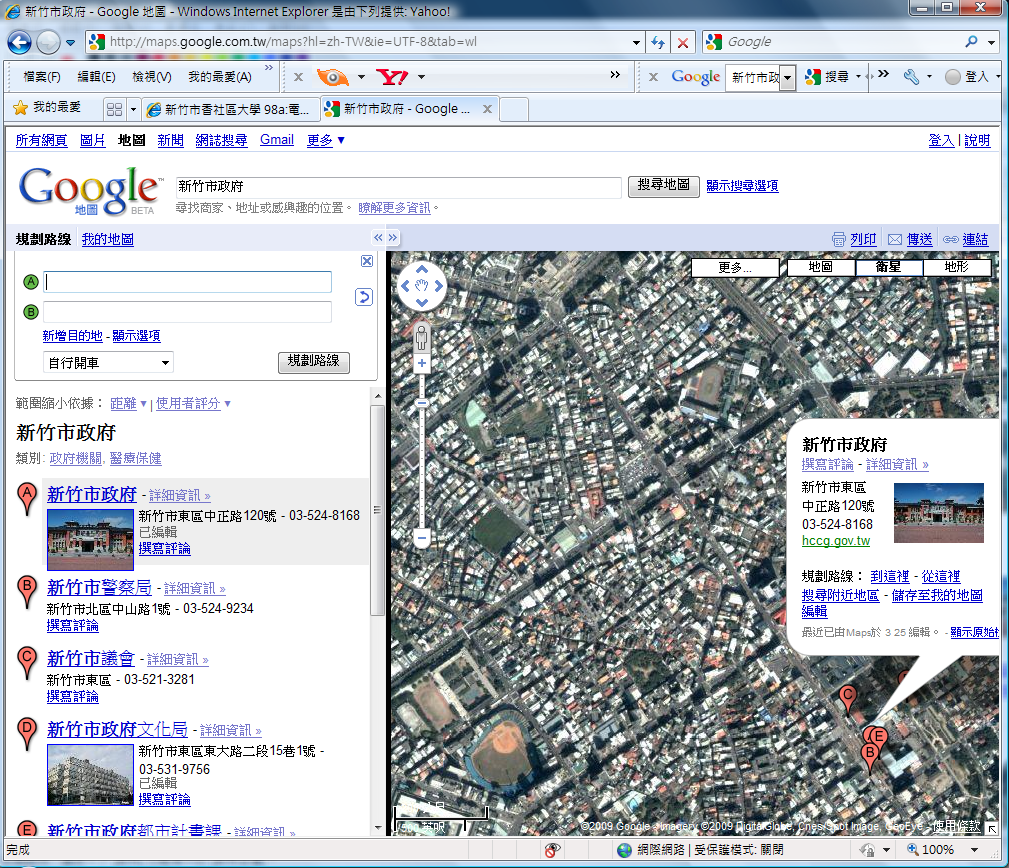Zoom out with the map minus button
Image resolution: width=1009 pixels, height=868 pixels.
point(422,537)
